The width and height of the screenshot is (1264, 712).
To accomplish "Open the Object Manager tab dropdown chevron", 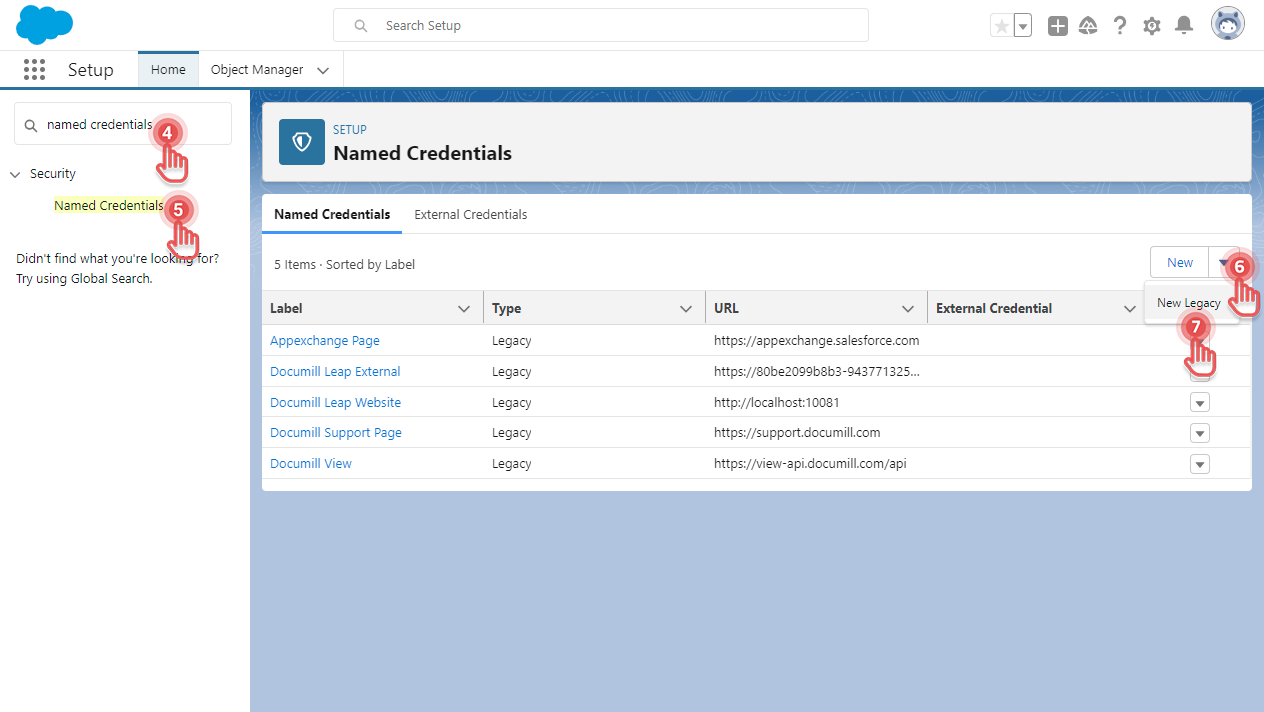I will point(323,70).
